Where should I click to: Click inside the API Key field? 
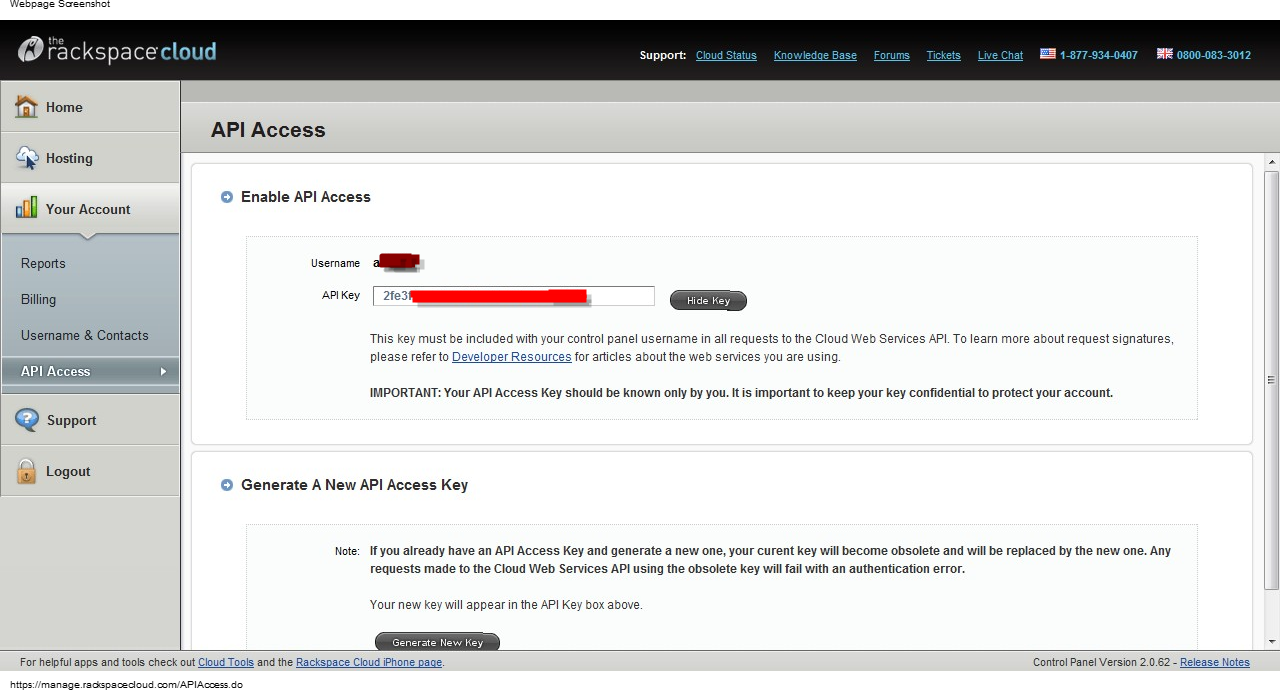(x=514, y=296)
